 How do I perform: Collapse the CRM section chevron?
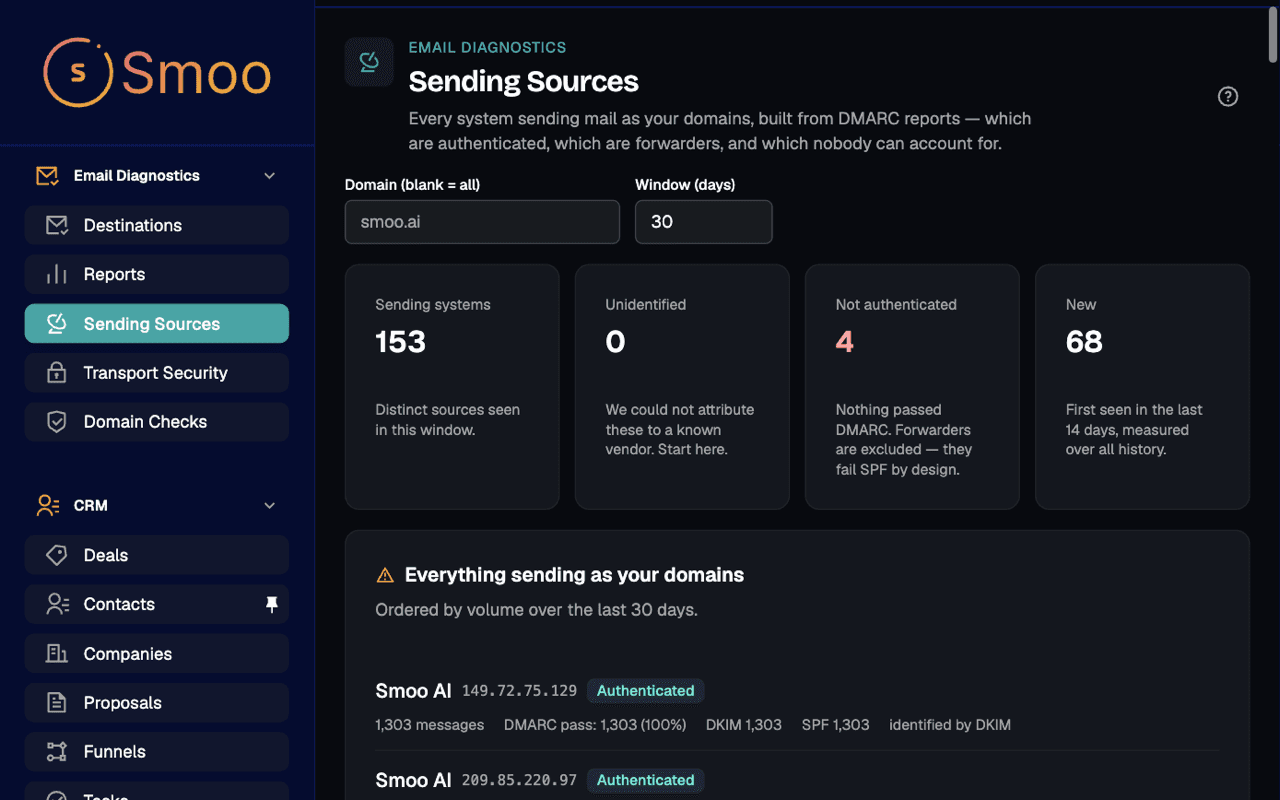click(269, 506)
